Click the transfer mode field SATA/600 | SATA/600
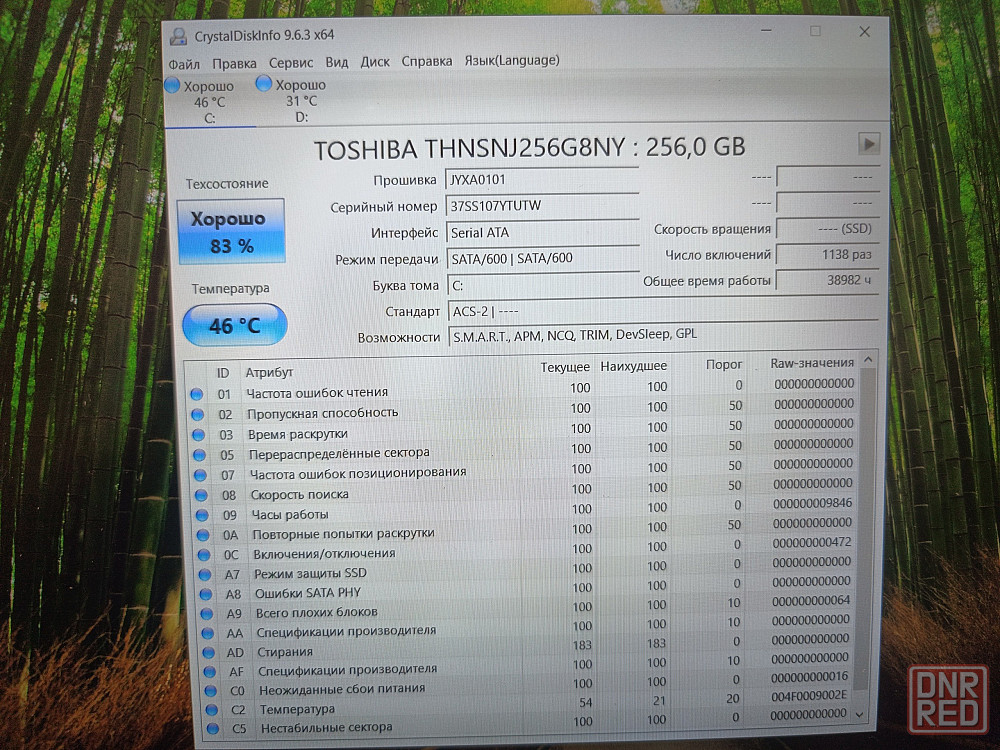 point(543,259)
